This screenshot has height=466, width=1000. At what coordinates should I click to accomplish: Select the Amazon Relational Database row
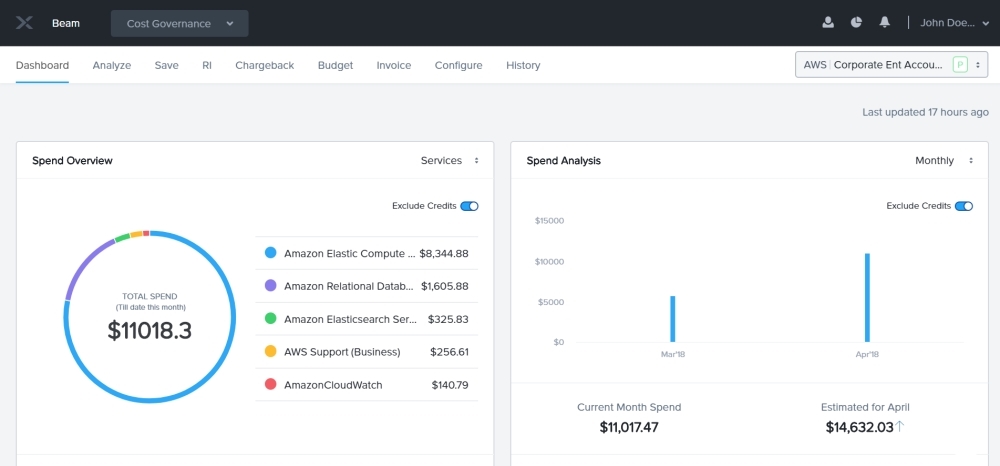[367, 286]
